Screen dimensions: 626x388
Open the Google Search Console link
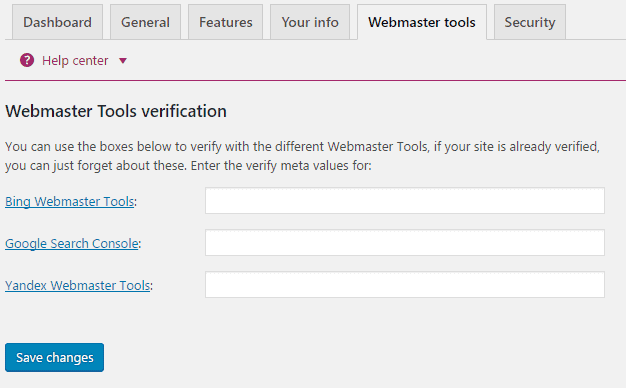(72, 243)
